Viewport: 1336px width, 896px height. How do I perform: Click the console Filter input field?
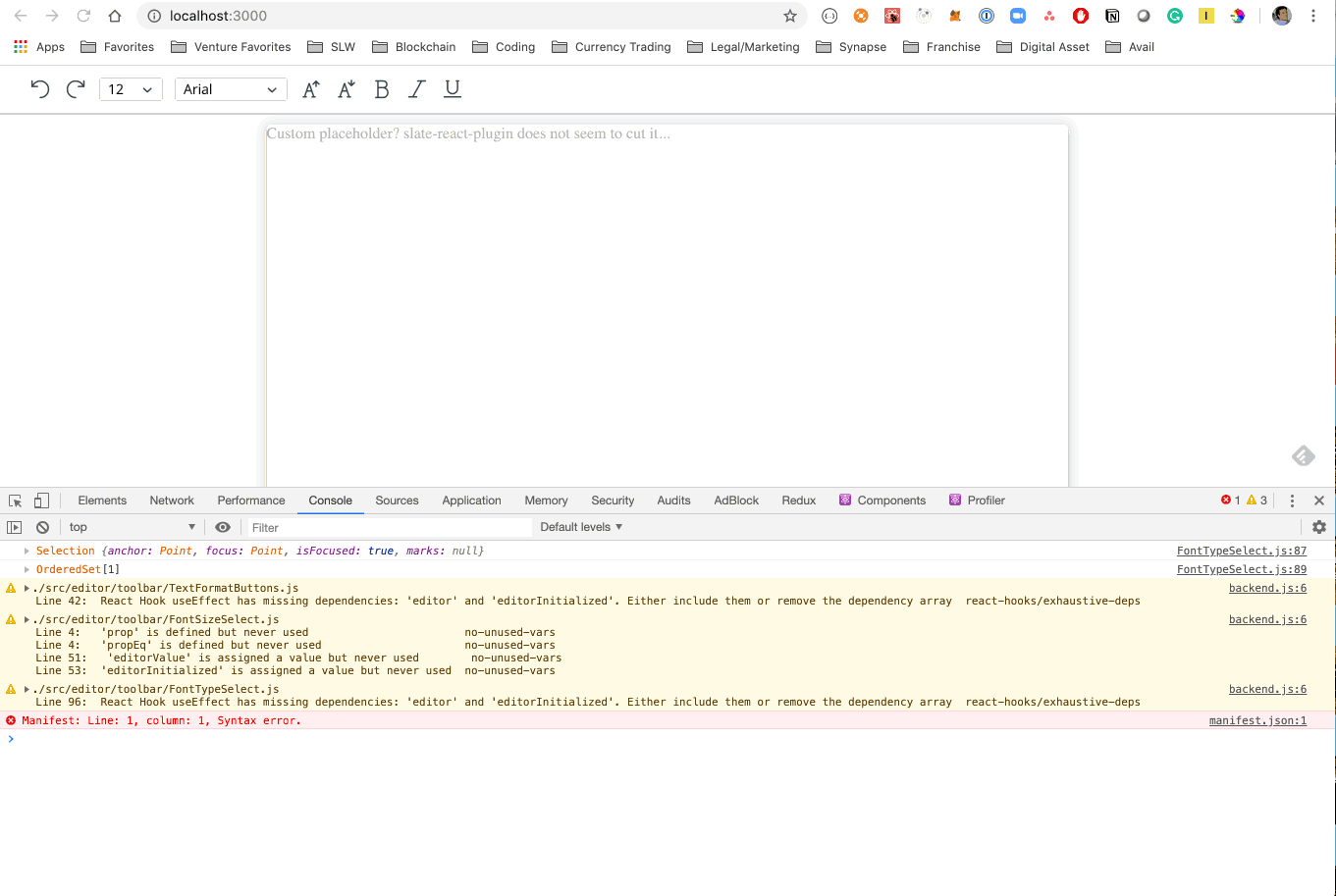pos(388,527)
